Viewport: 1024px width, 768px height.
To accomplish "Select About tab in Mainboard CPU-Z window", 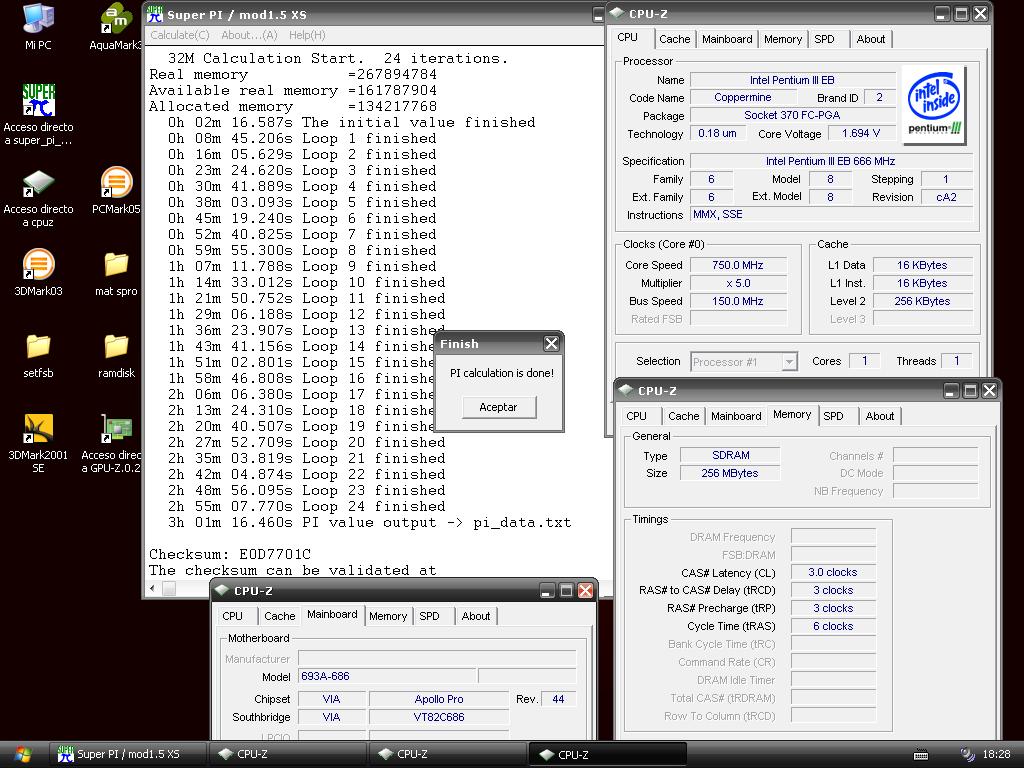I will [475, 616].
